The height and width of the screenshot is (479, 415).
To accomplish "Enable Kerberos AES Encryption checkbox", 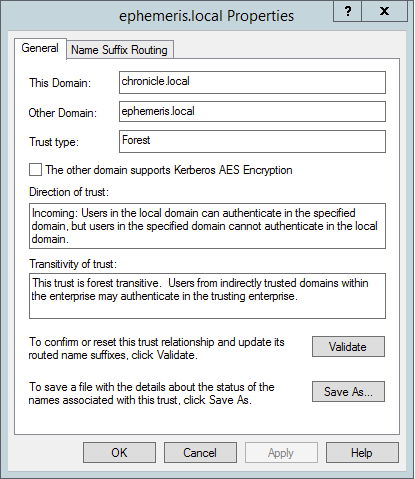I will pos(35,170).
